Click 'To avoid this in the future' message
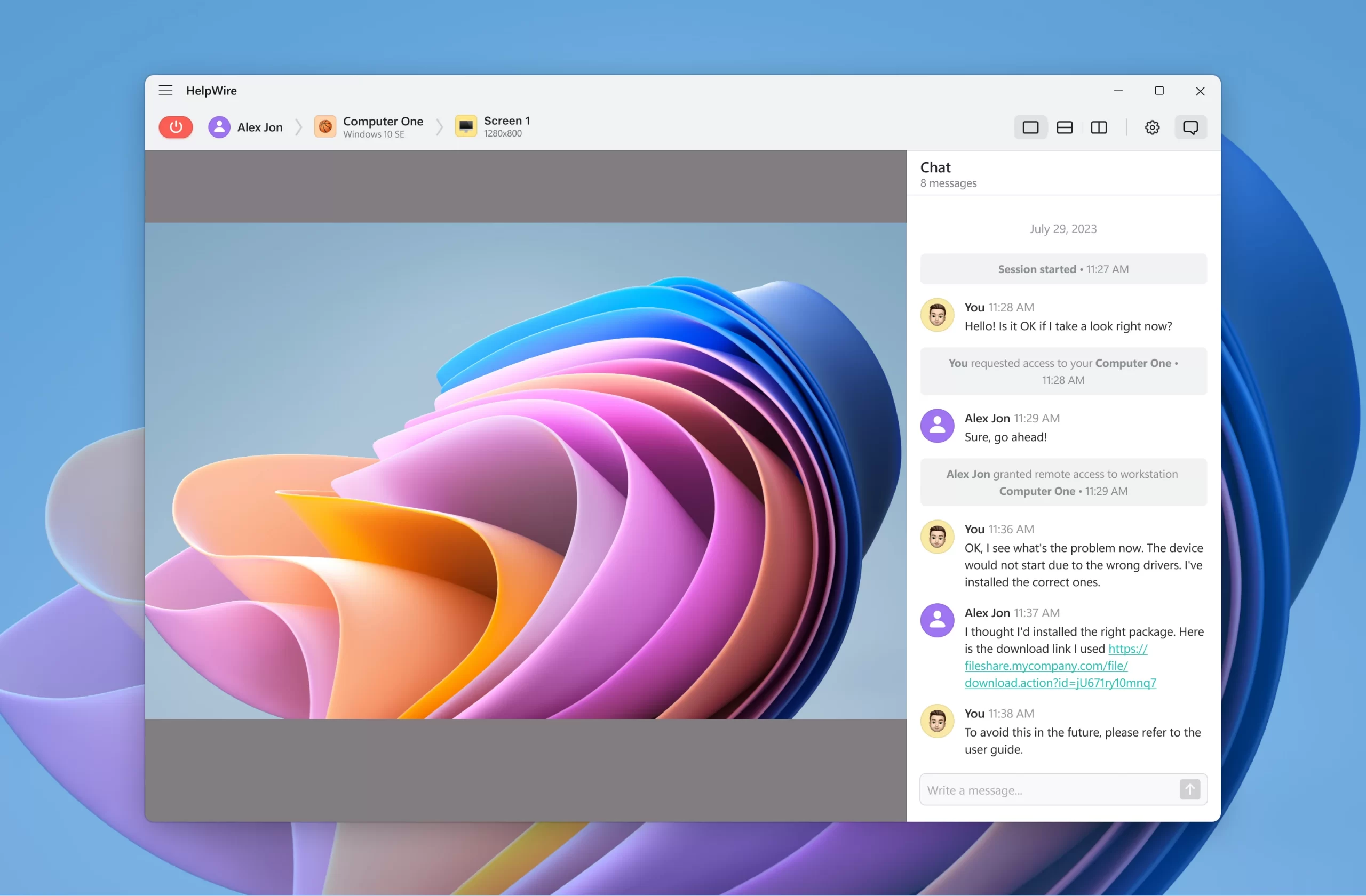The width and height of the screenshot is (1366, 896). pyautogui.click(x=1083, y=741)
